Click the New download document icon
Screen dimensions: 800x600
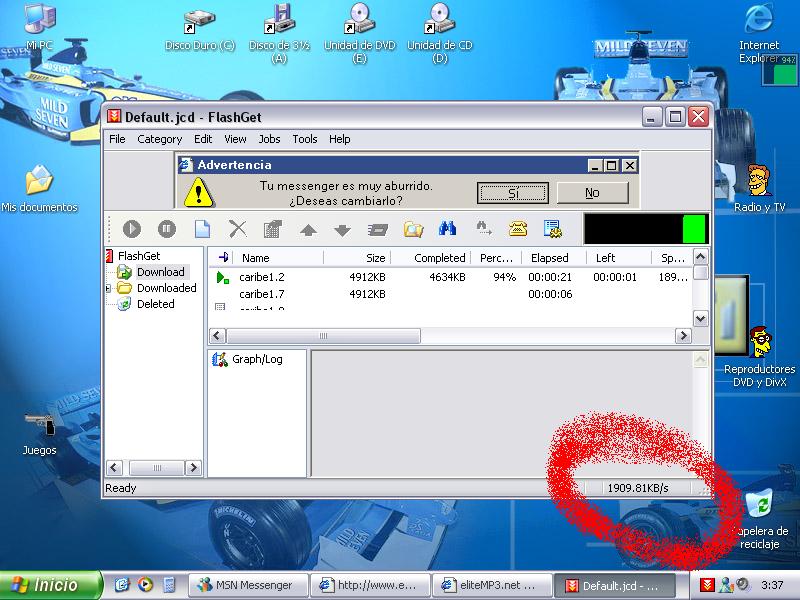201,229
